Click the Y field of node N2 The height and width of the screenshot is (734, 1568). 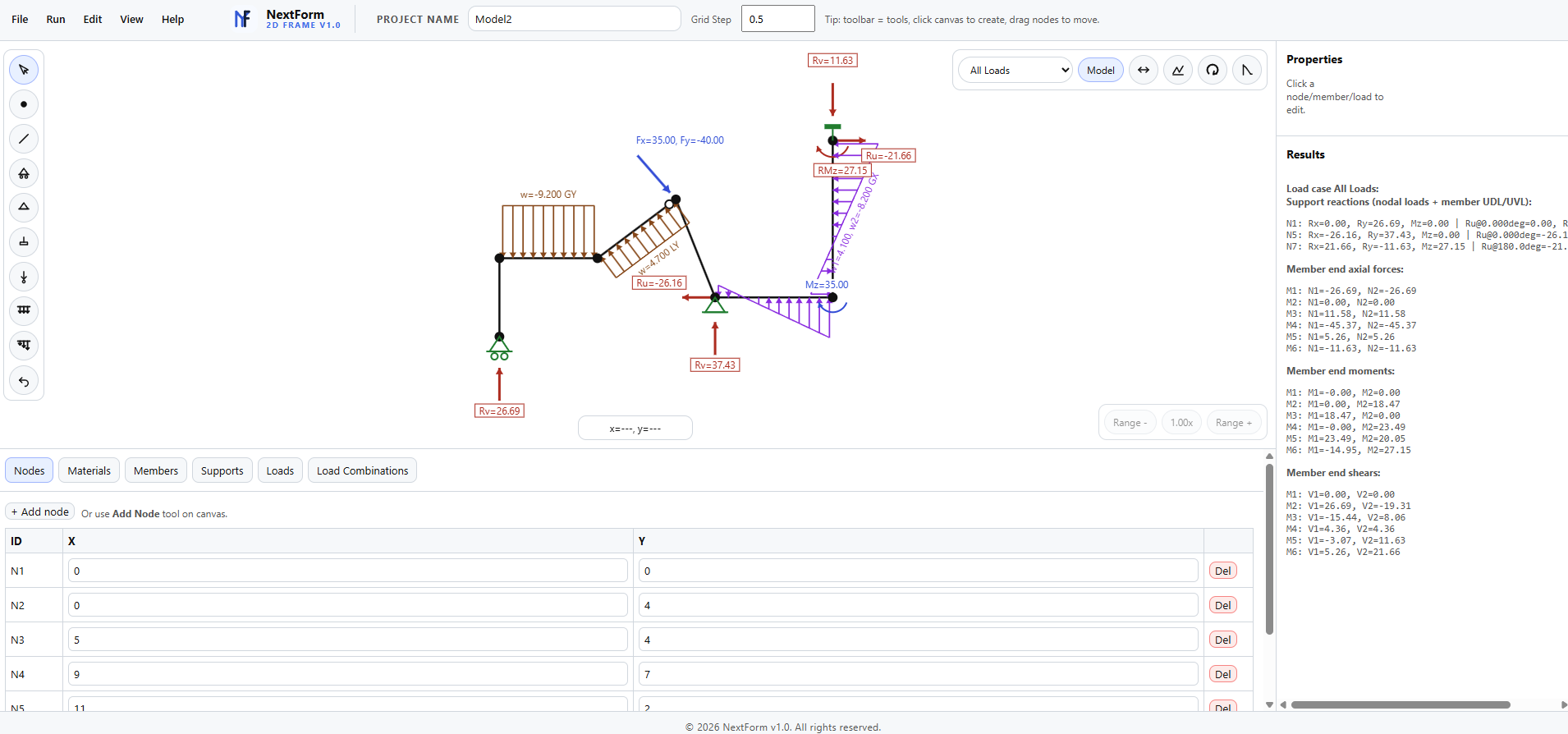[919, 605]
